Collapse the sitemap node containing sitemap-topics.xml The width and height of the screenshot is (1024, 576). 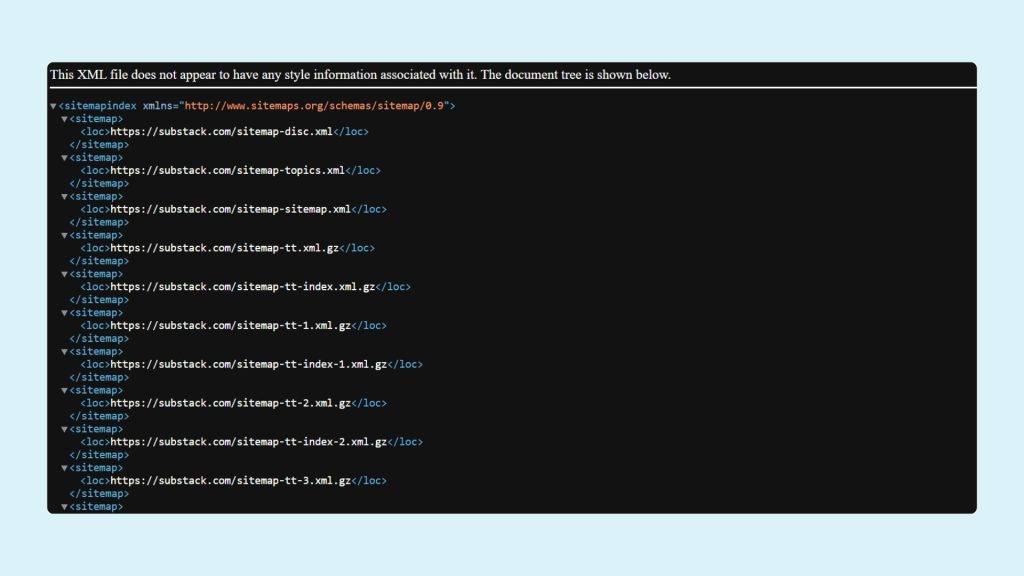[65, 157]
